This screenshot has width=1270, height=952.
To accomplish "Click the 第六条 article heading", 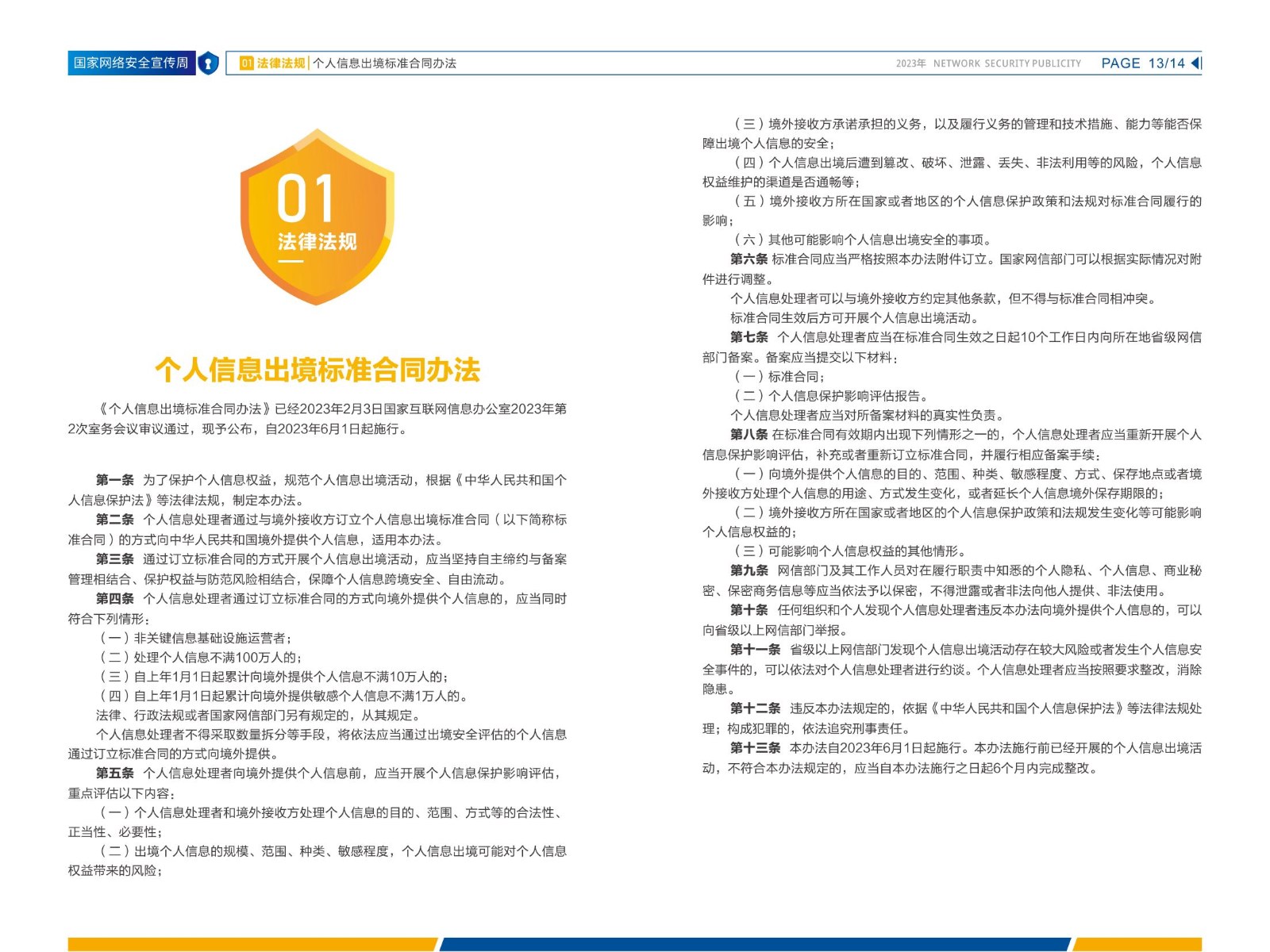I will [749, 259].
